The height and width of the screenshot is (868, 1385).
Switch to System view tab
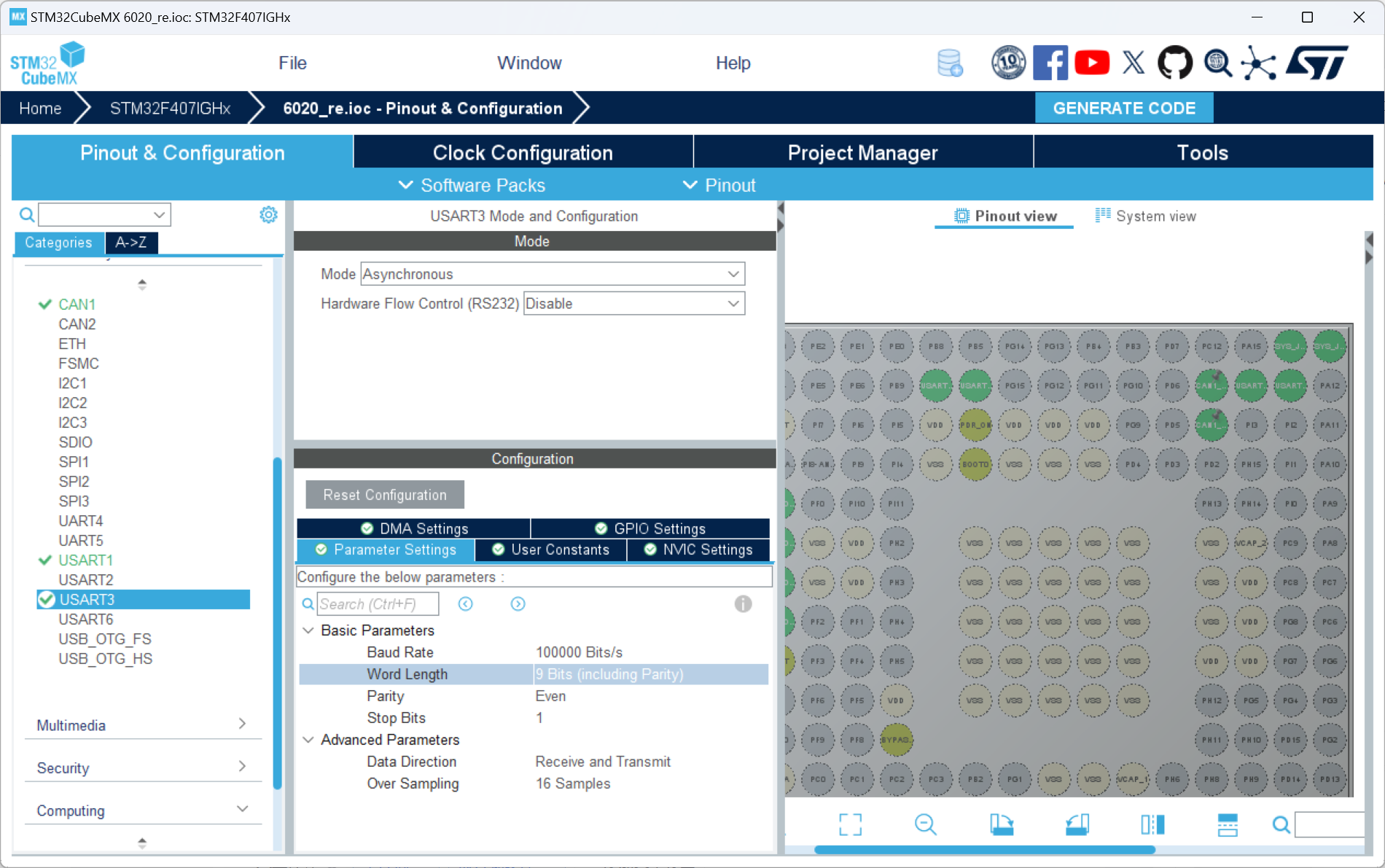1146,216
